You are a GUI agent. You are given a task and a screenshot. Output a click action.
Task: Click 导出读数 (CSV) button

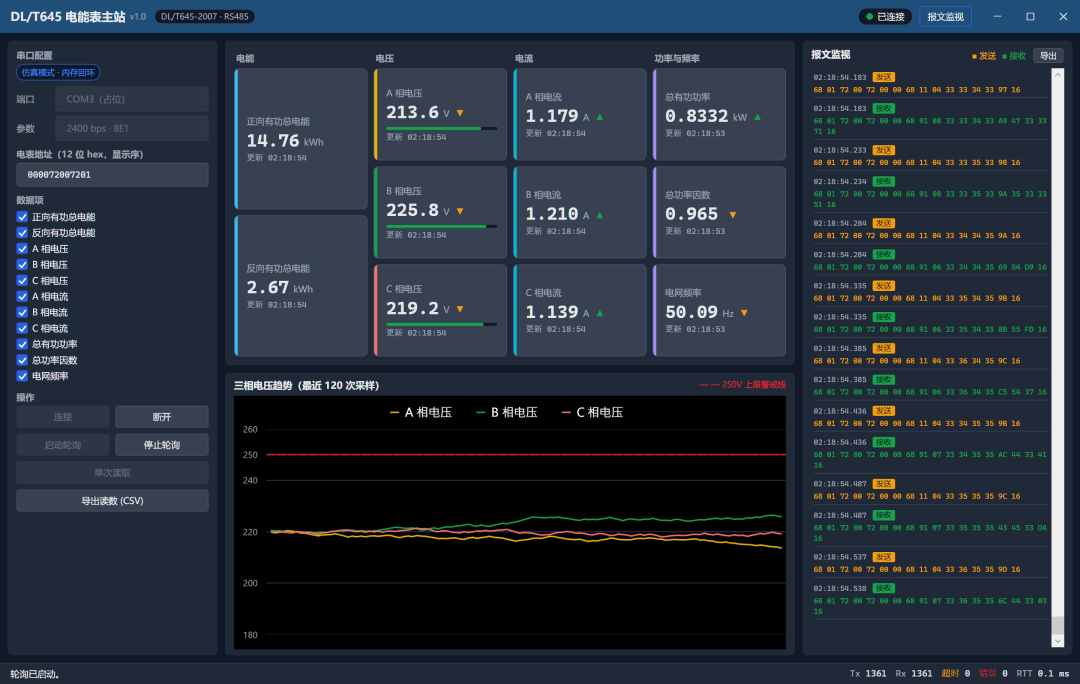pos(112,501)
